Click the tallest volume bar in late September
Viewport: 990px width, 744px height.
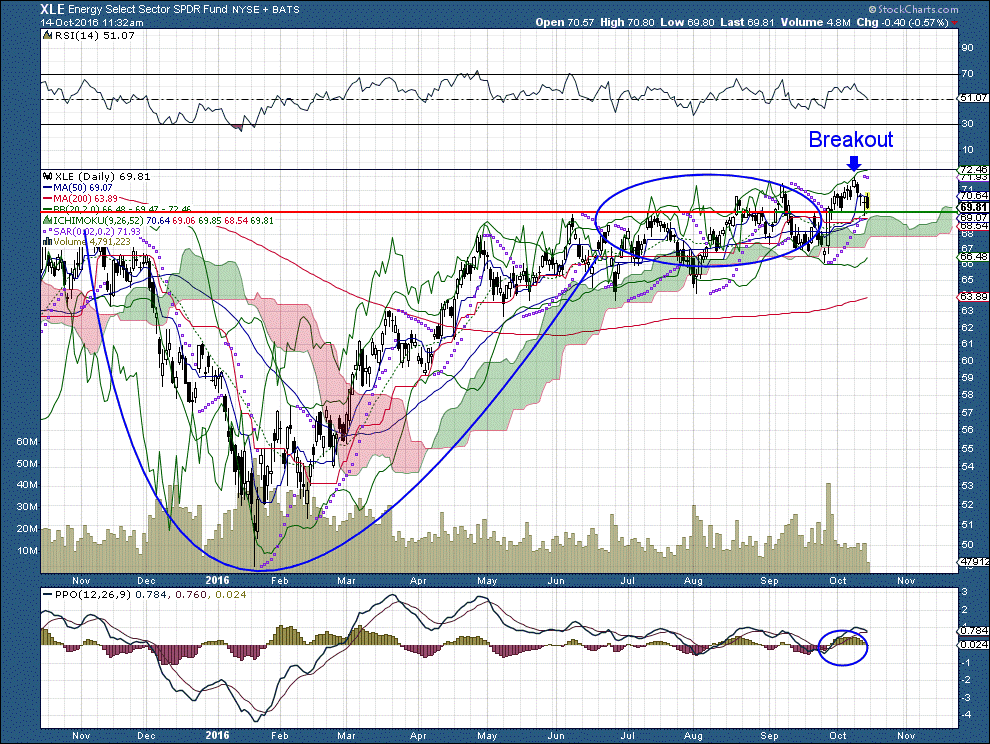pos(828,527)
